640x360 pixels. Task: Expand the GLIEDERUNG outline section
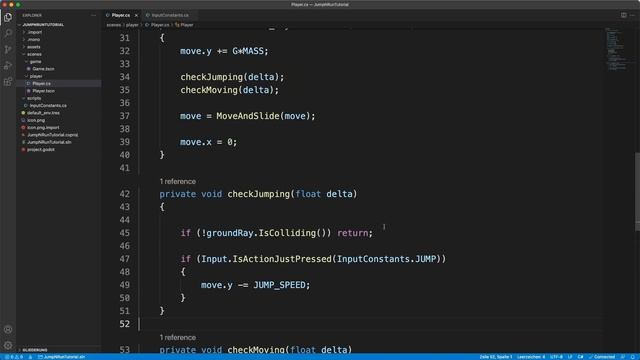(35, 350)
